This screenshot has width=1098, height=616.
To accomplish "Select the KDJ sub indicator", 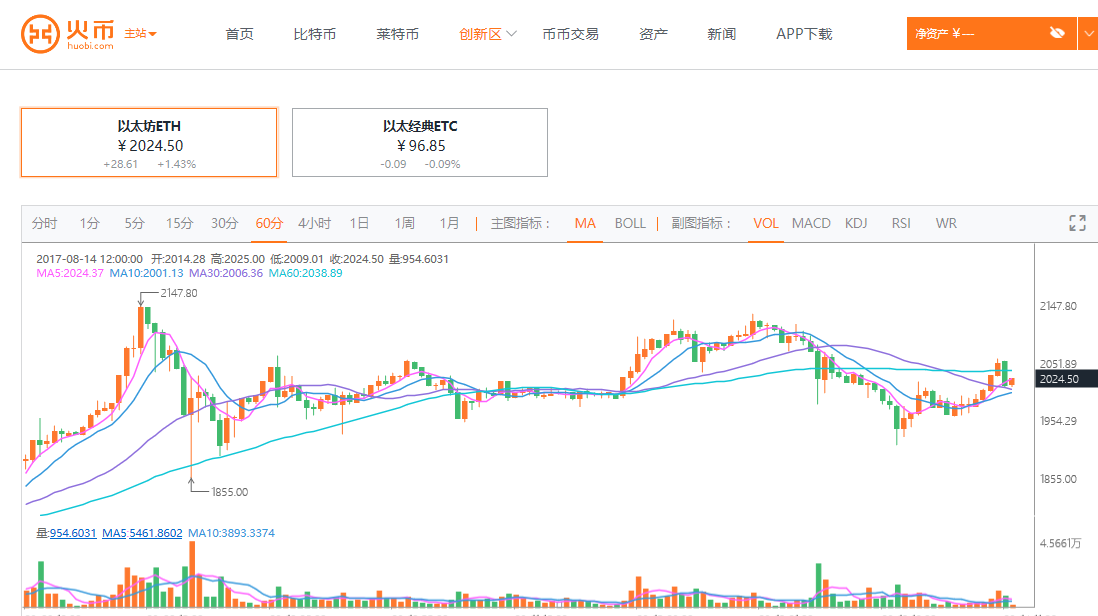I will [x=856, y=223].
